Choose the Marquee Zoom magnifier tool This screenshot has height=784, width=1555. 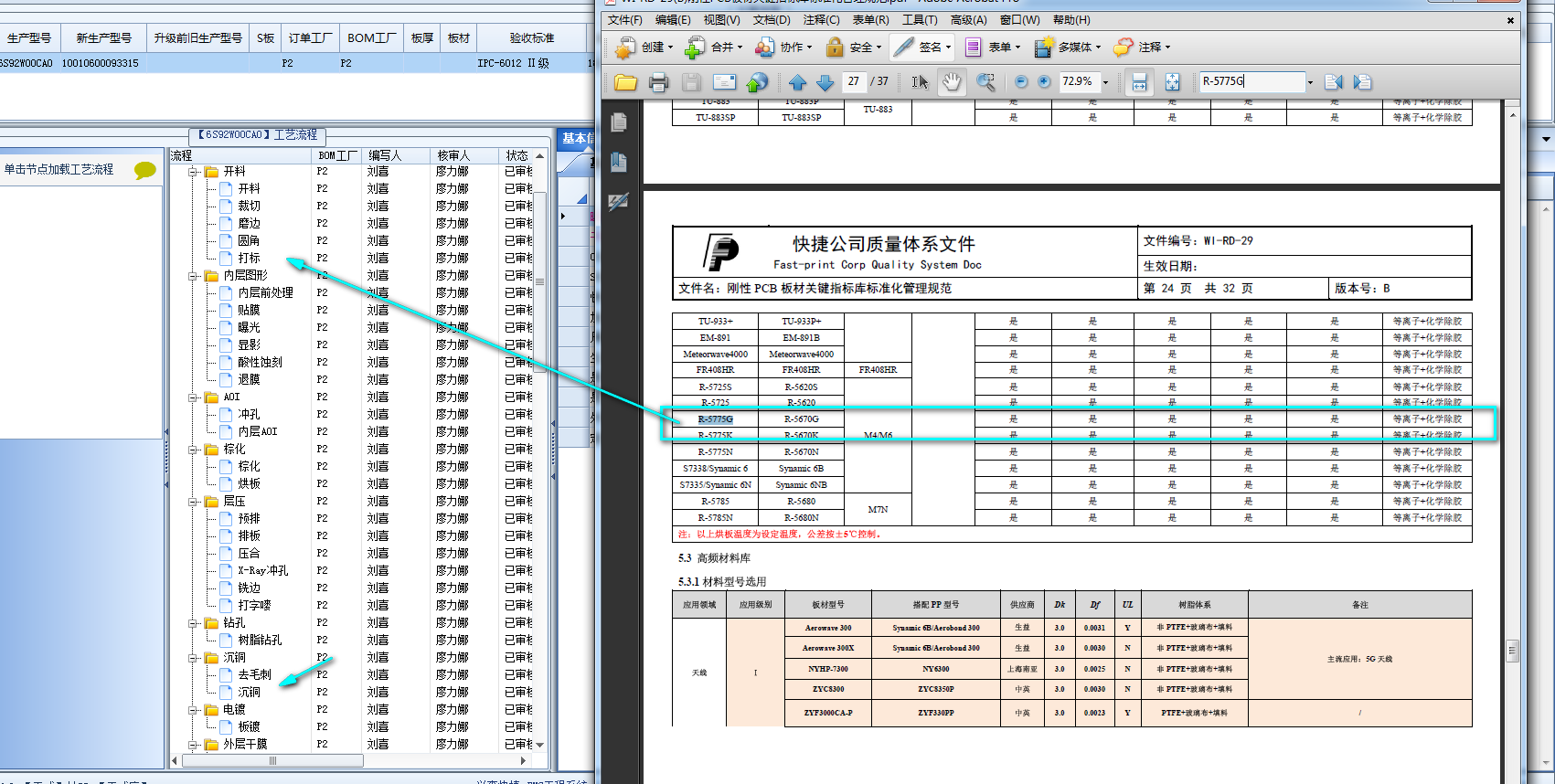pyautogui.click(x=985, y=82)
